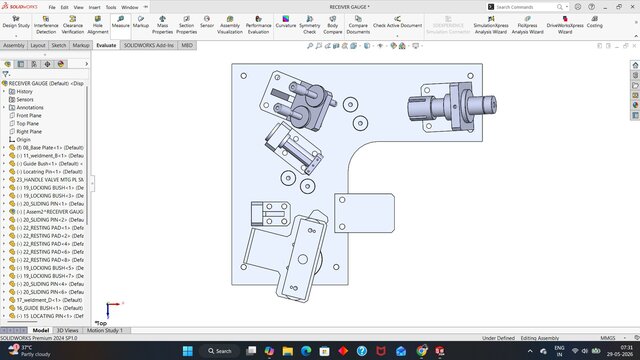Open Assembly Visualization

[230, 25]
